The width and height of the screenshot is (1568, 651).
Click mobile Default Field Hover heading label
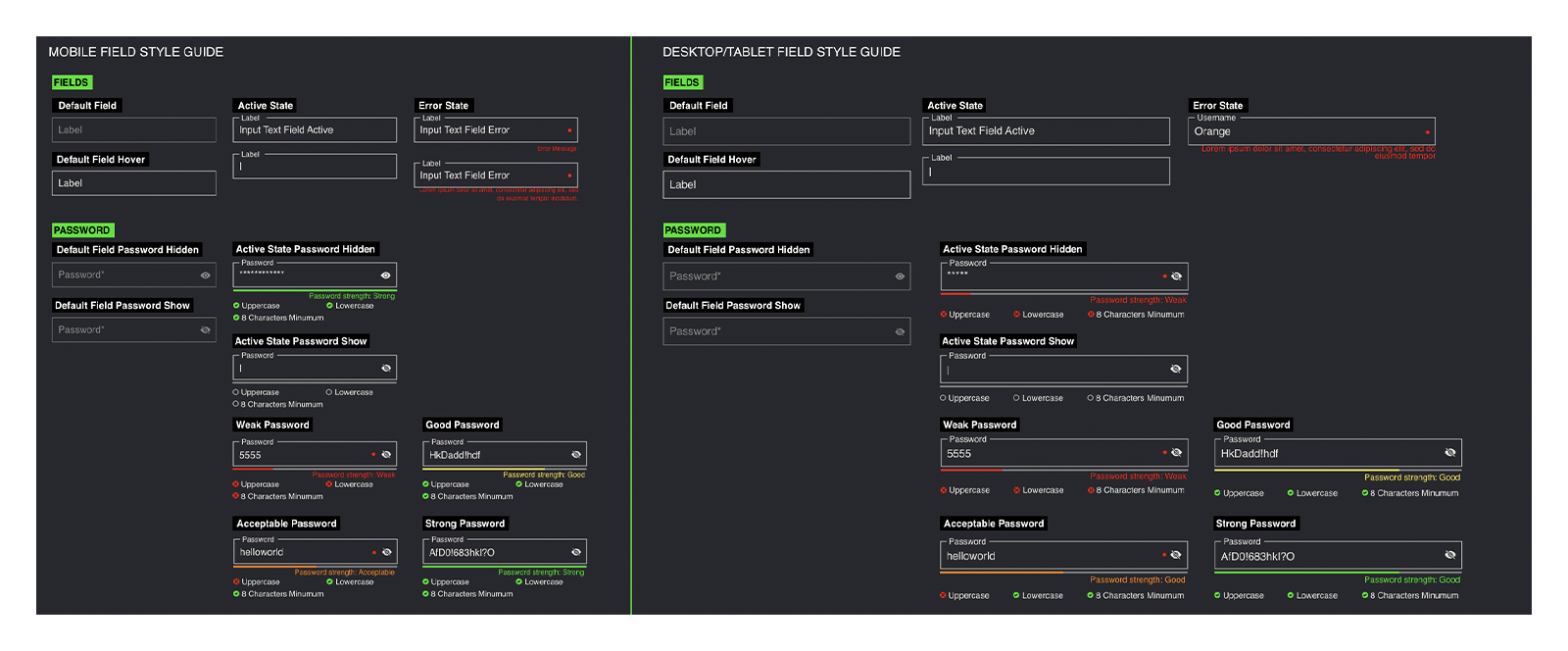[101, 159]
